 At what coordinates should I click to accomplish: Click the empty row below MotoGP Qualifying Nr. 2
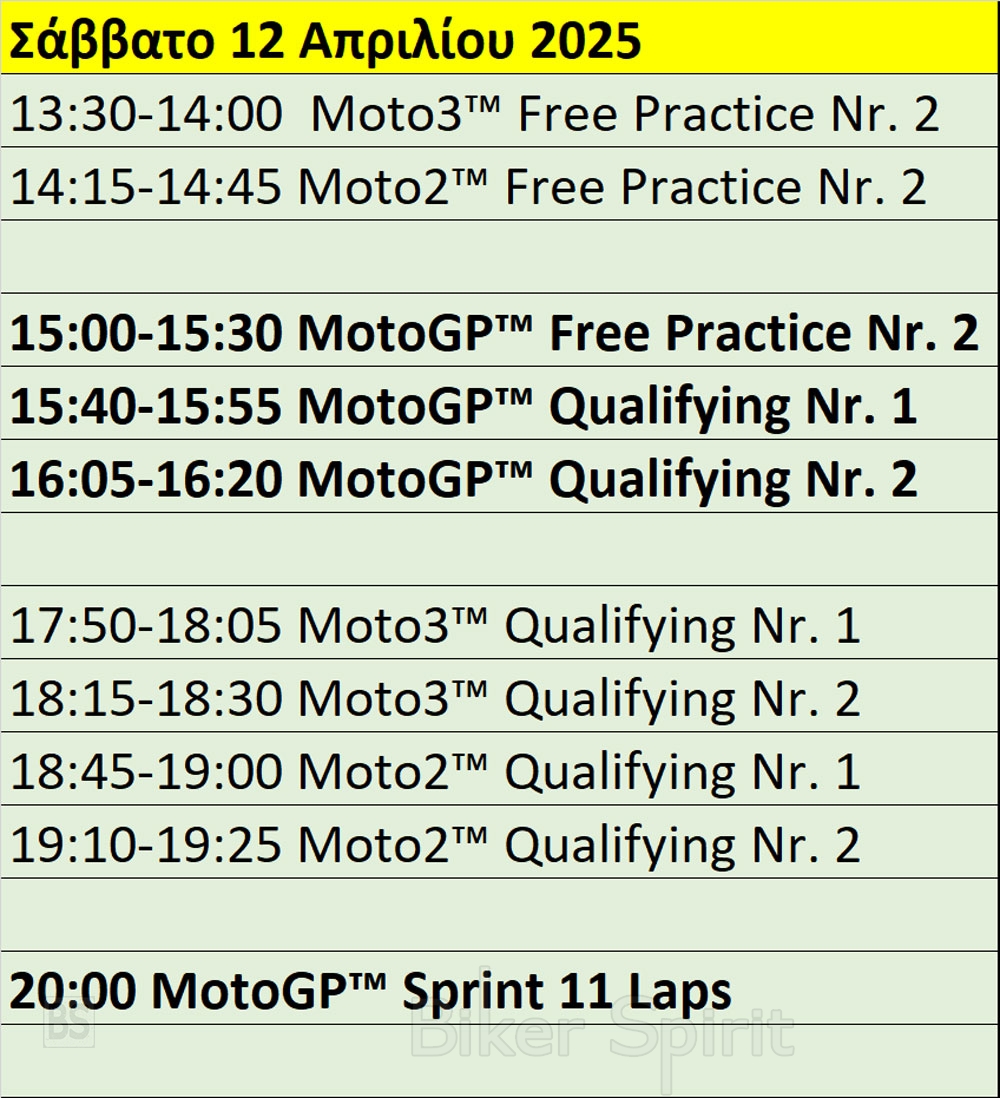coord(500,549)
